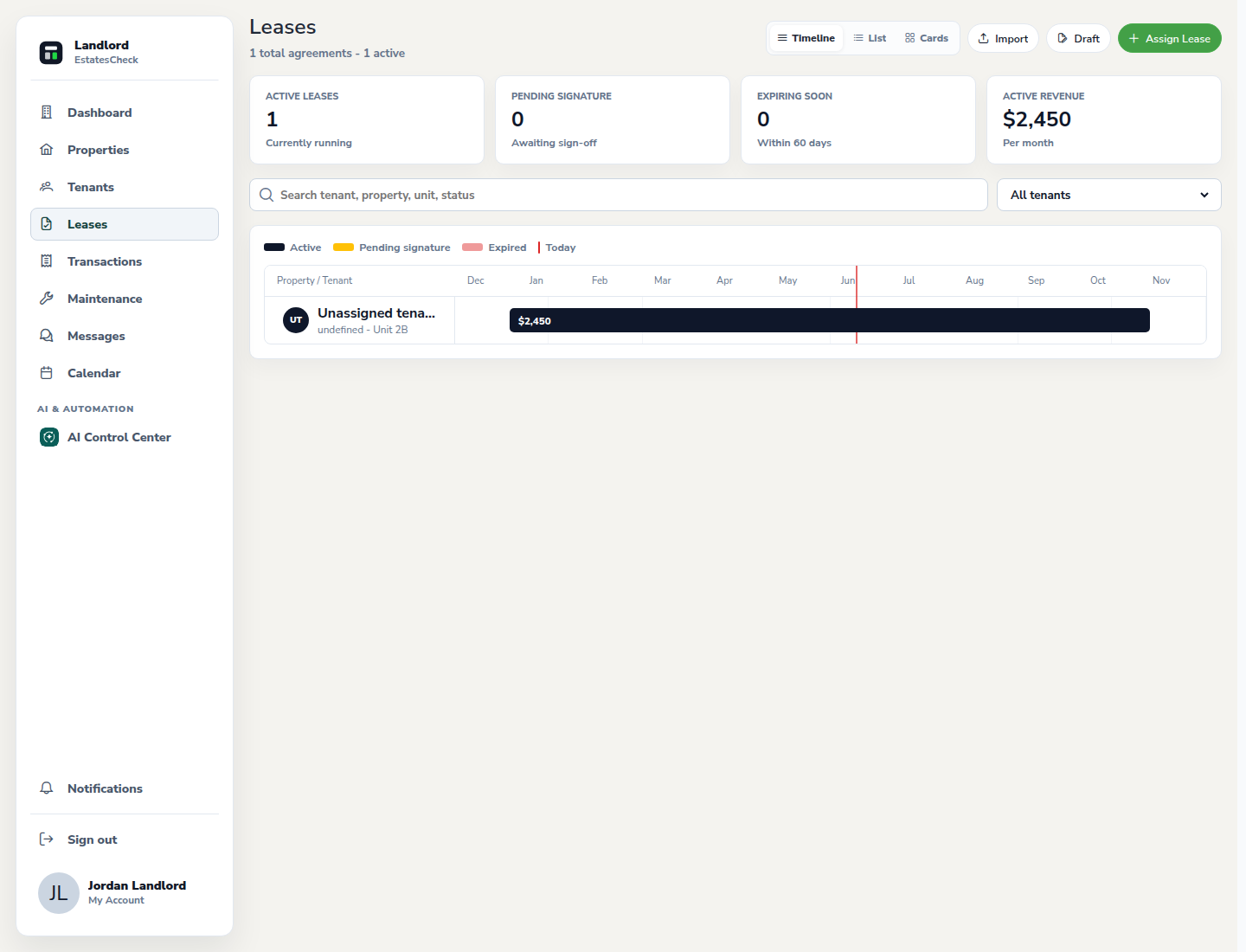Open the Dashboard page
The width and height of the screenshot is (1246, 952).
tap(125, 113)
